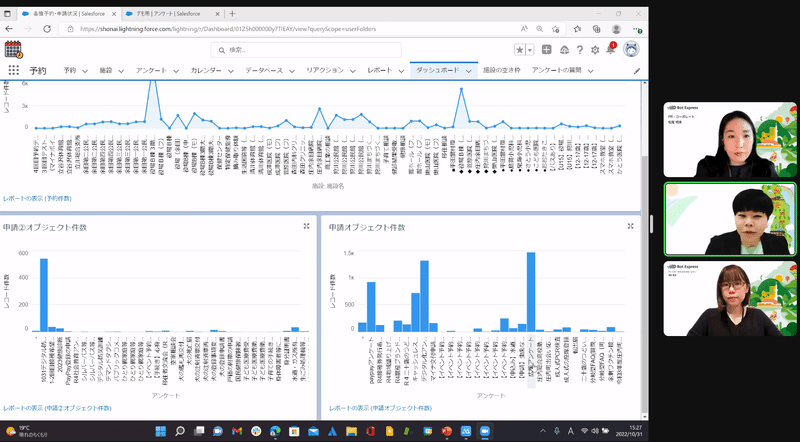Open Windows taskbar search
This screenshot has width=800, height=442.
(x=180, y=431)
